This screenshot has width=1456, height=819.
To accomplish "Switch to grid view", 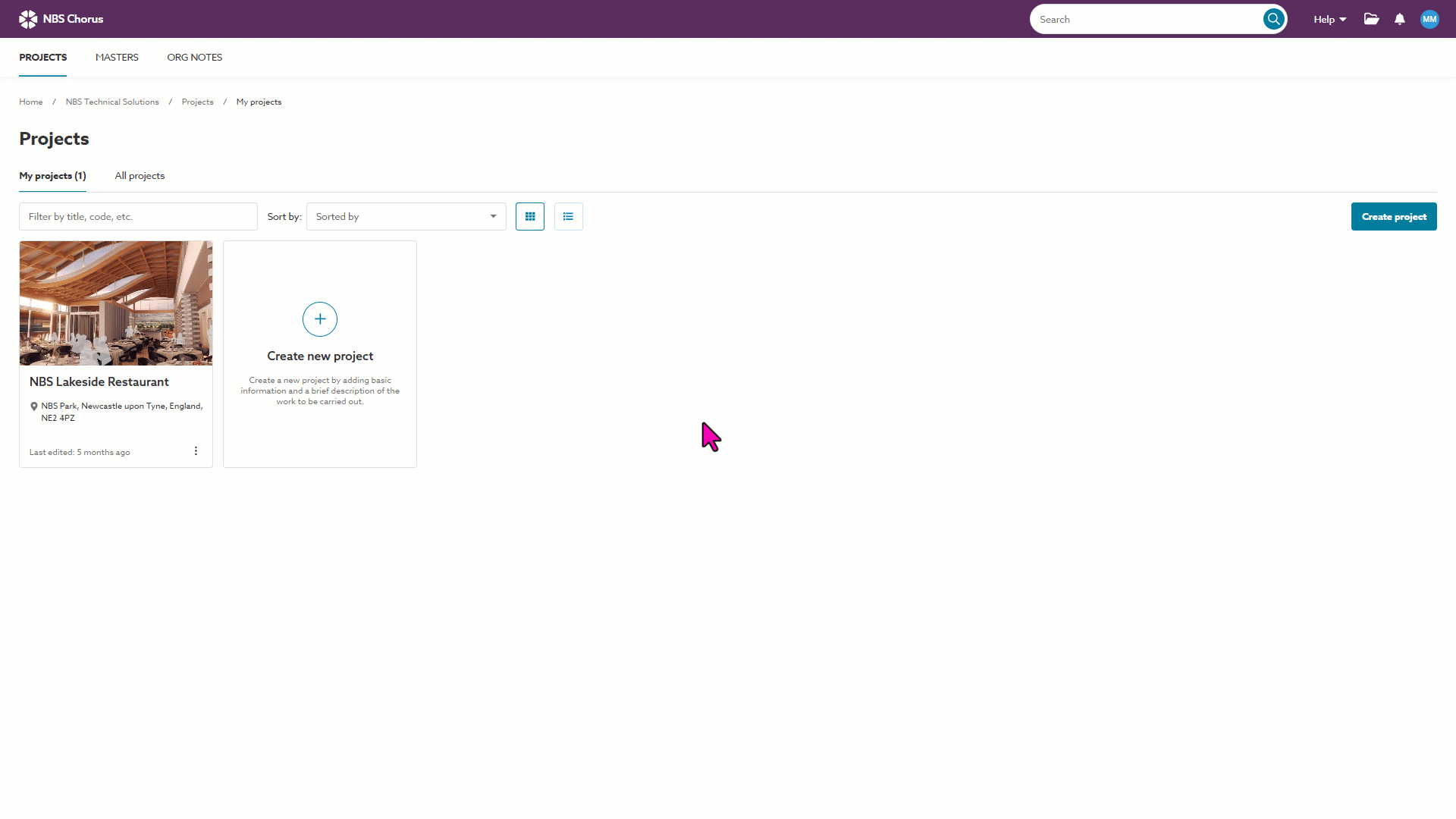I will tap(530, 217).
